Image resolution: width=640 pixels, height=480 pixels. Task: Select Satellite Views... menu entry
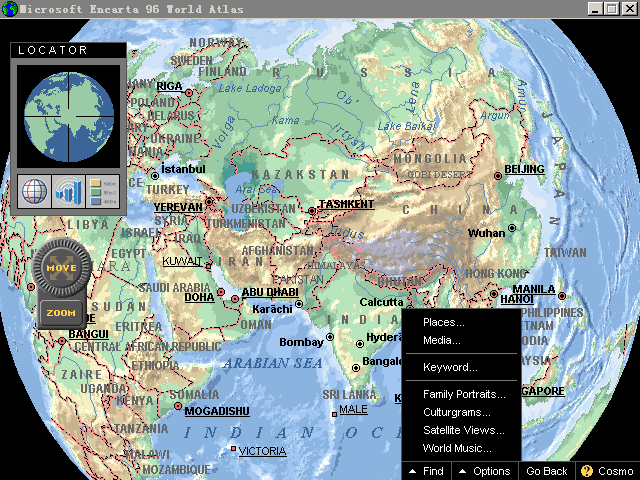pos(464,430)
